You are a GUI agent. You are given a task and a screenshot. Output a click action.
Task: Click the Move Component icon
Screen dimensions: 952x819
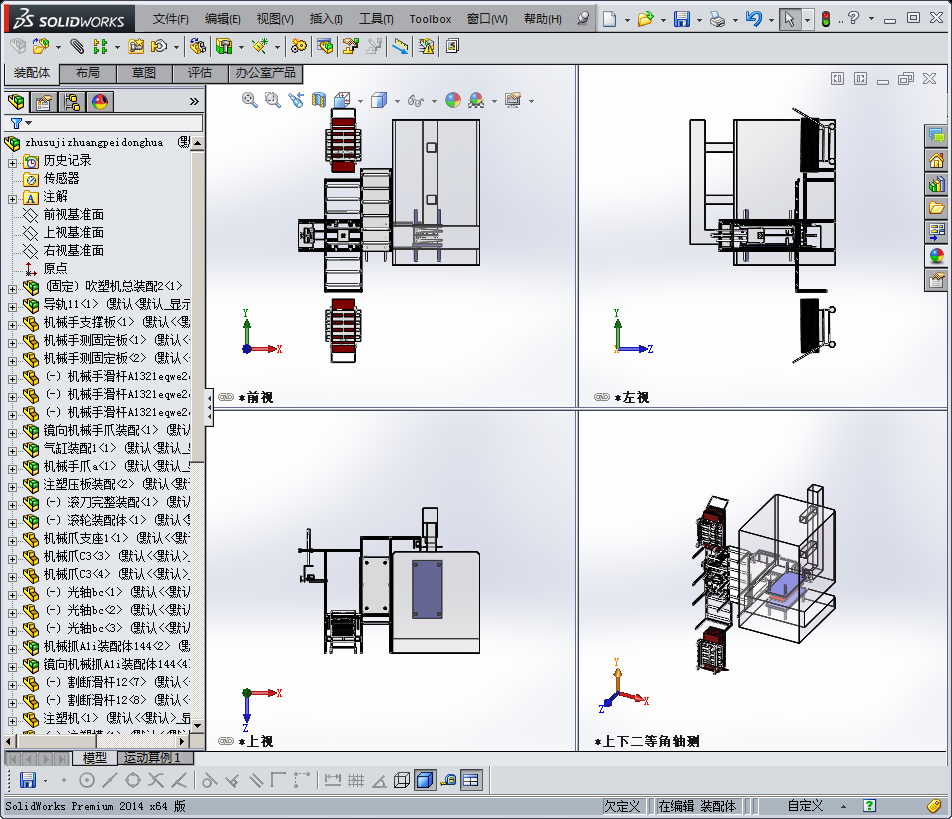[x=159, y=46]
